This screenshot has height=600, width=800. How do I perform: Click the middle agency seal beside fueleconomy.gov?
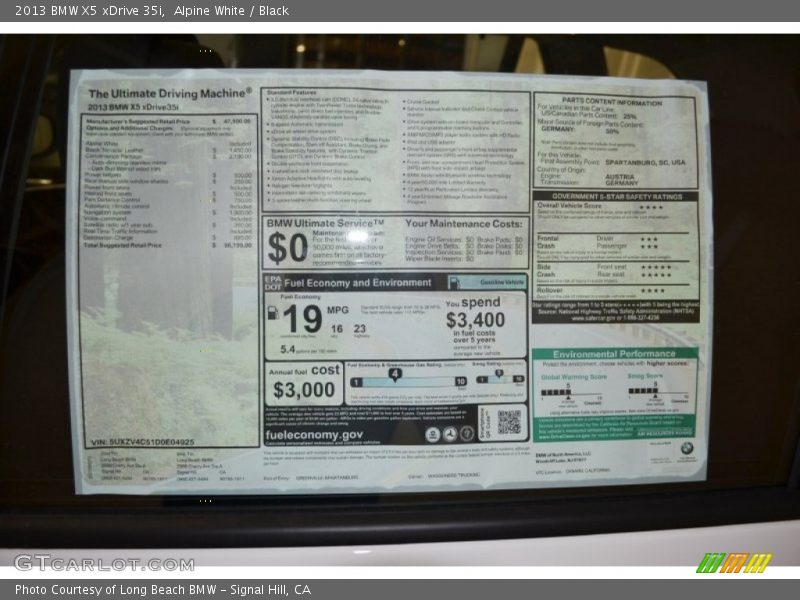(x=449, y=434)
